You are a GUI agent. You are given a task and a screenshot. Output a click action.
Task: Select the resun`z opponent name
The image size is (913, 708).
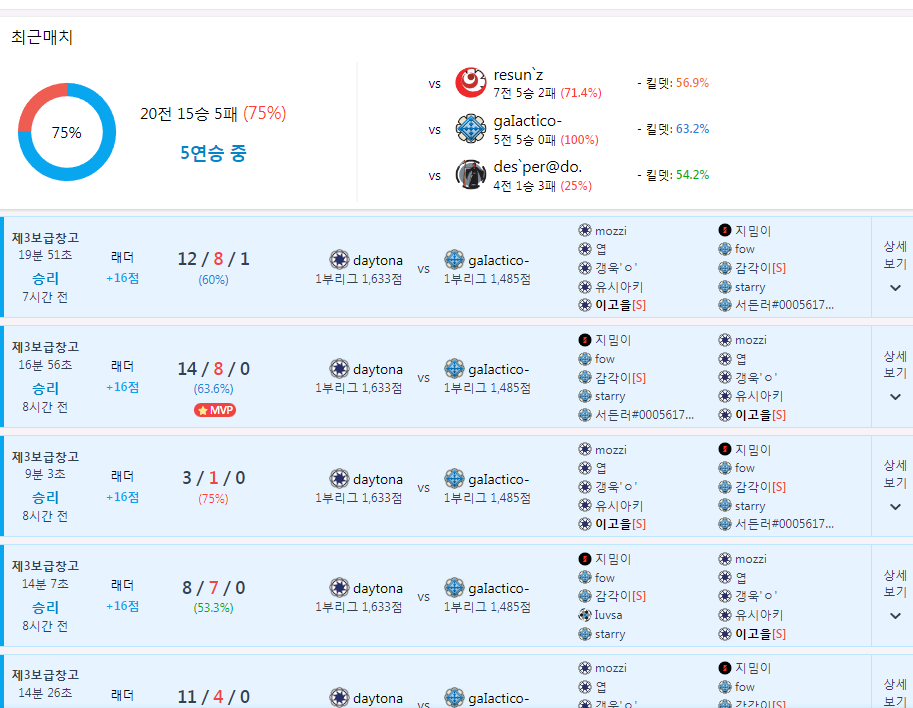(x=518, y=75)
